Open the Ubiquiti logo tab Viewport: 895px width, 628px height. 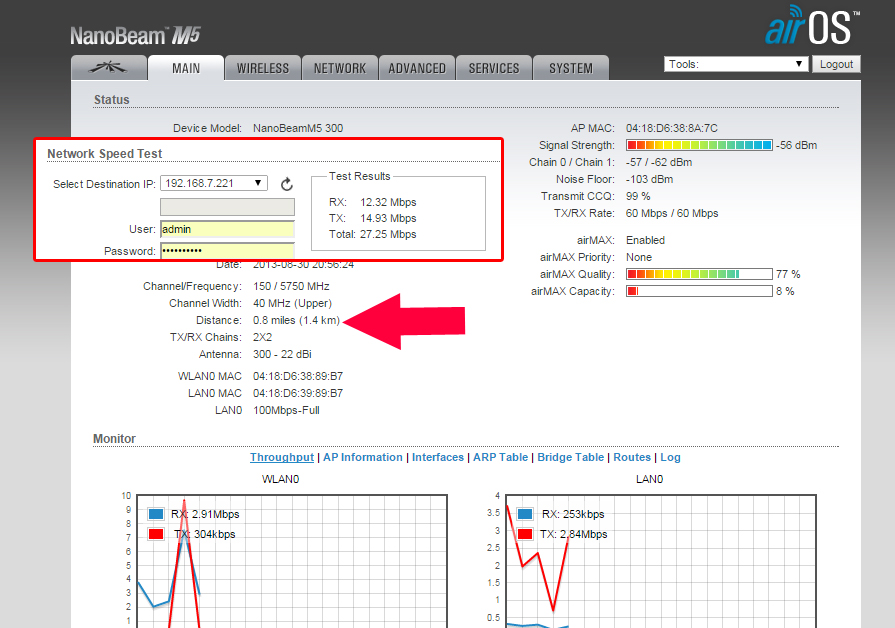[x=108, y=68]
